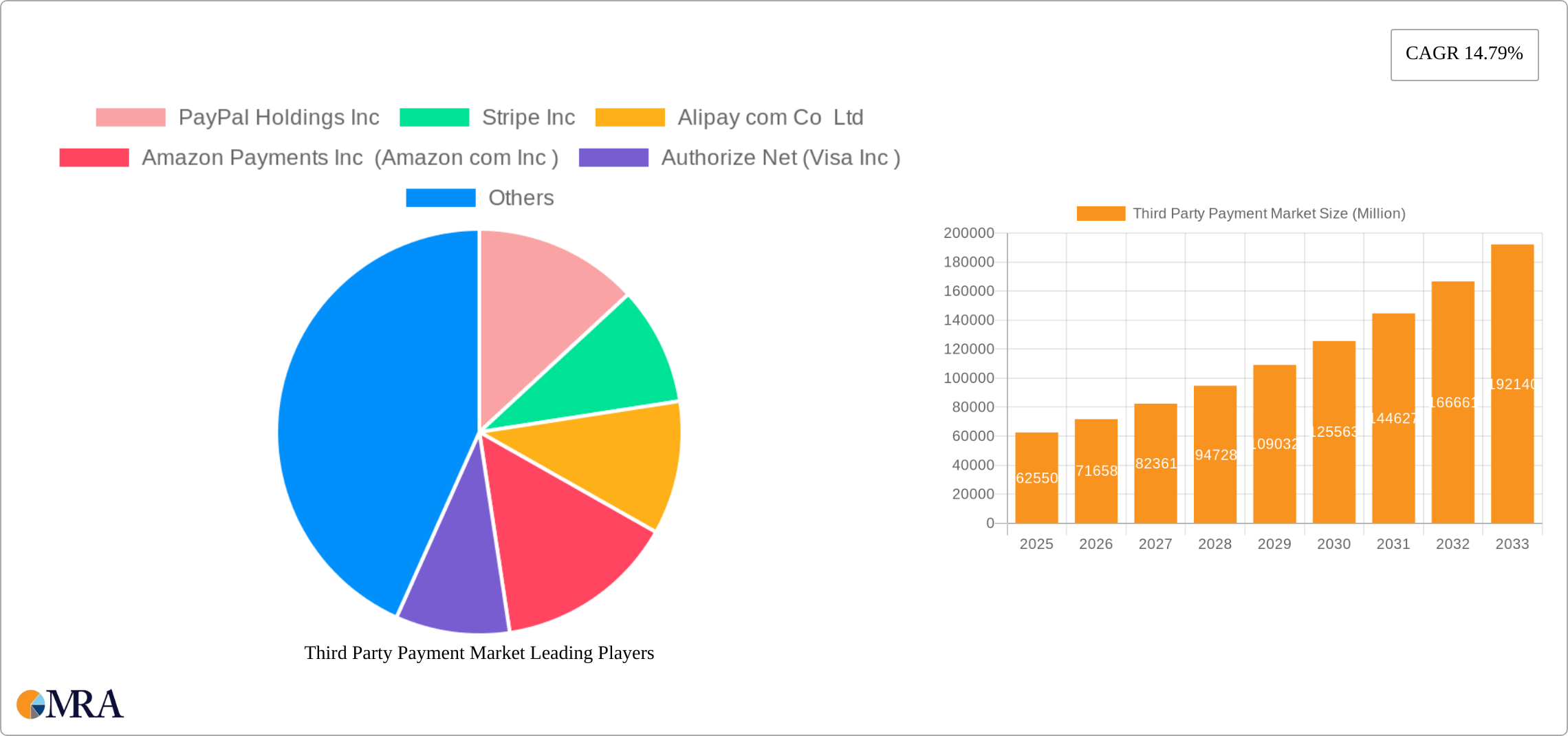Toggle the Stripe Inc legend label

tap(528, 118)
